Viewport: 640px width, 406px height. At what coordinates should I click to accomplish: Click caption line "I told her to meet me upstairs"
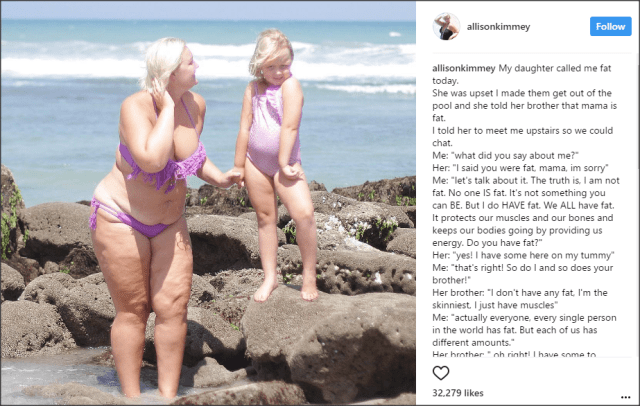pos(522,131)
